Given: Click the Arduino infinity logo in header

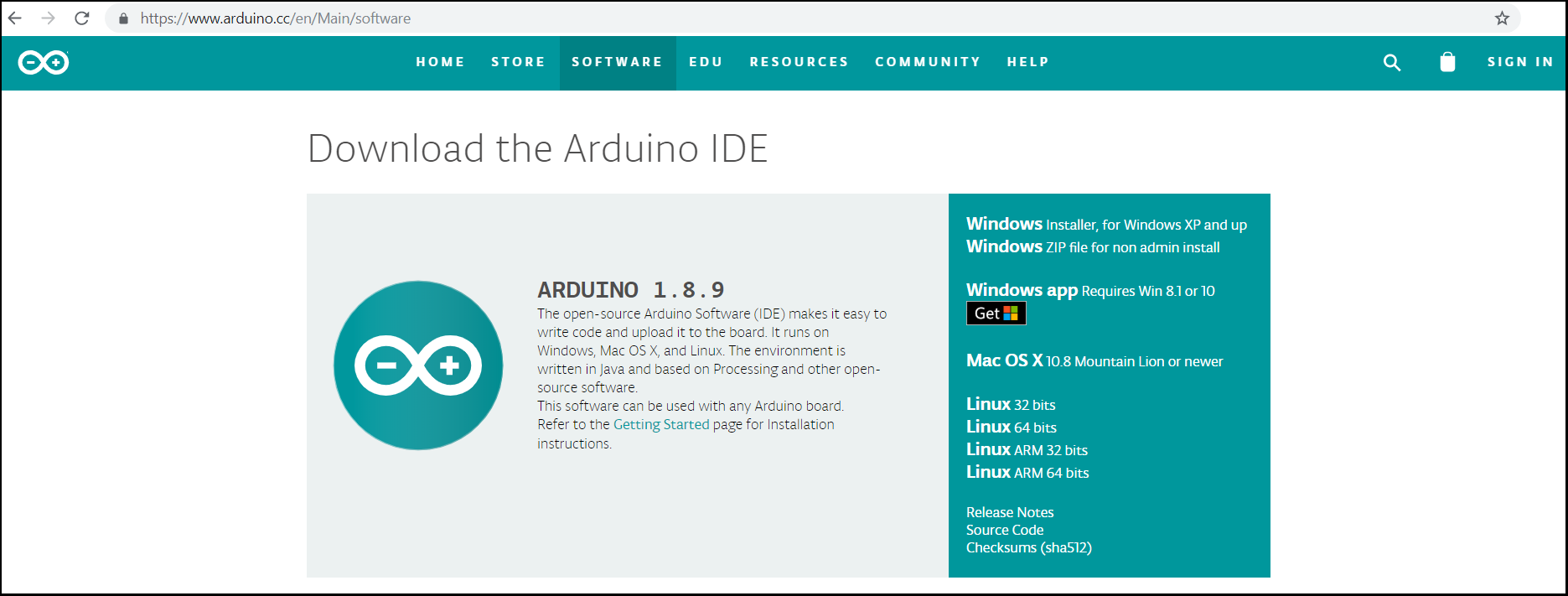Looking at the screenshot, I should [44, 62].
